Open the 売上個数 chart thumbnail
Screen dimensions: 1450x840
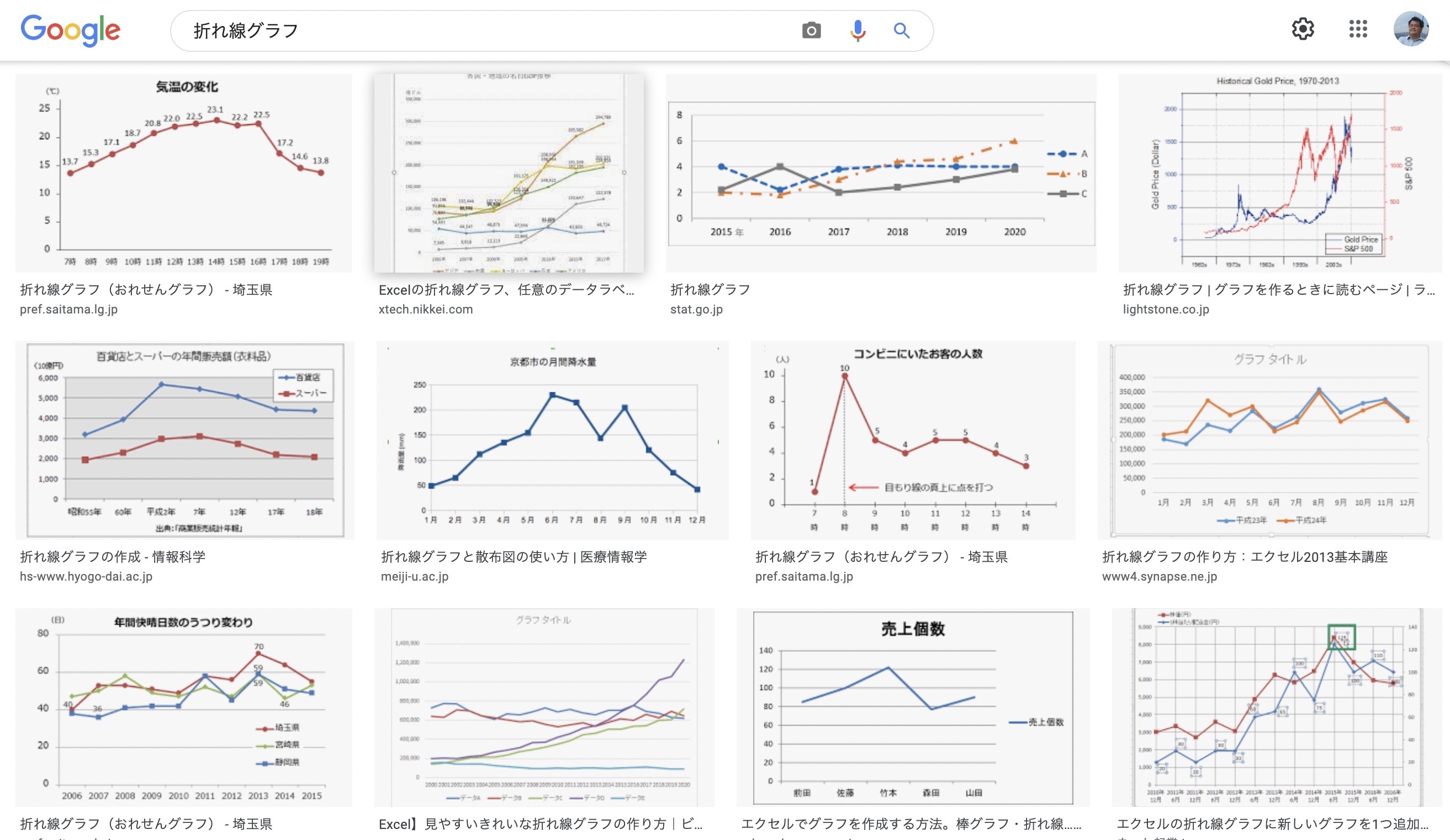913,707
